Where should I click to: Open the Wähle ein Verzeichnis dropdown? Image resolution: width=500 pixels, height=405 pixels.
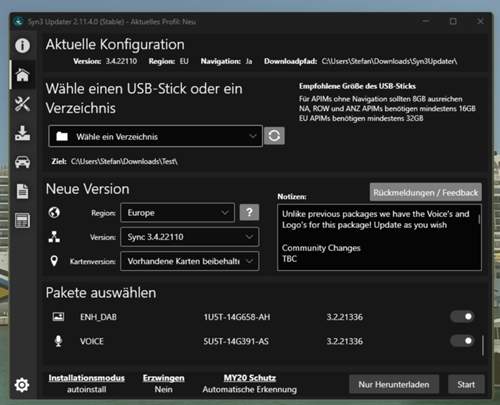155,136
